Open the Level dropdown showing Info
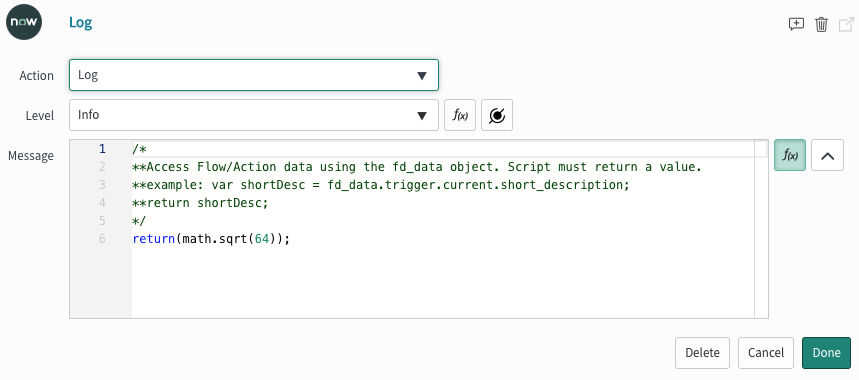Viewport: 859px width, 380px height. click(x=254, y=115)
